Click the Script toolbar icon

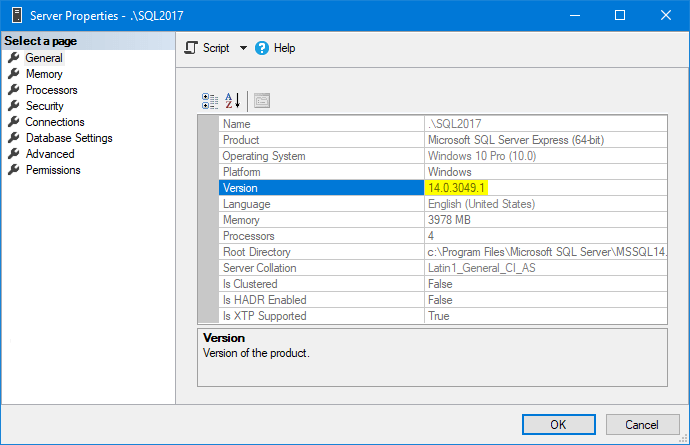click(x=191, y=48)
